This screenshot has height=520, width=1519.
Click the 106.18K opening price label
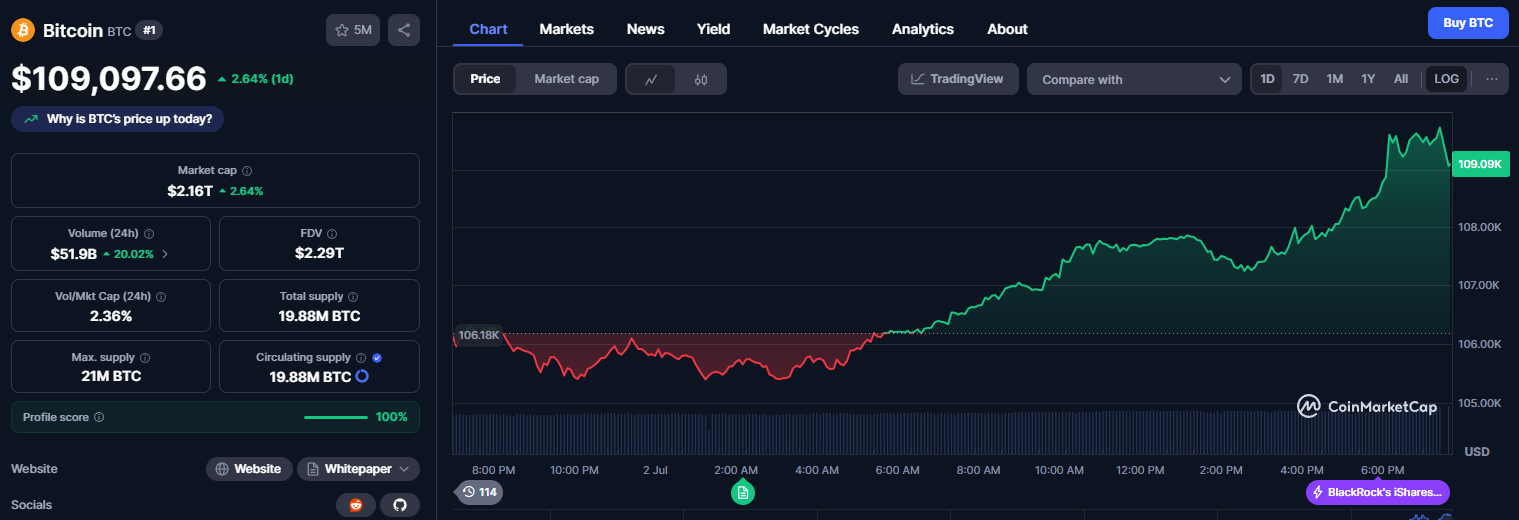point(478,334)
